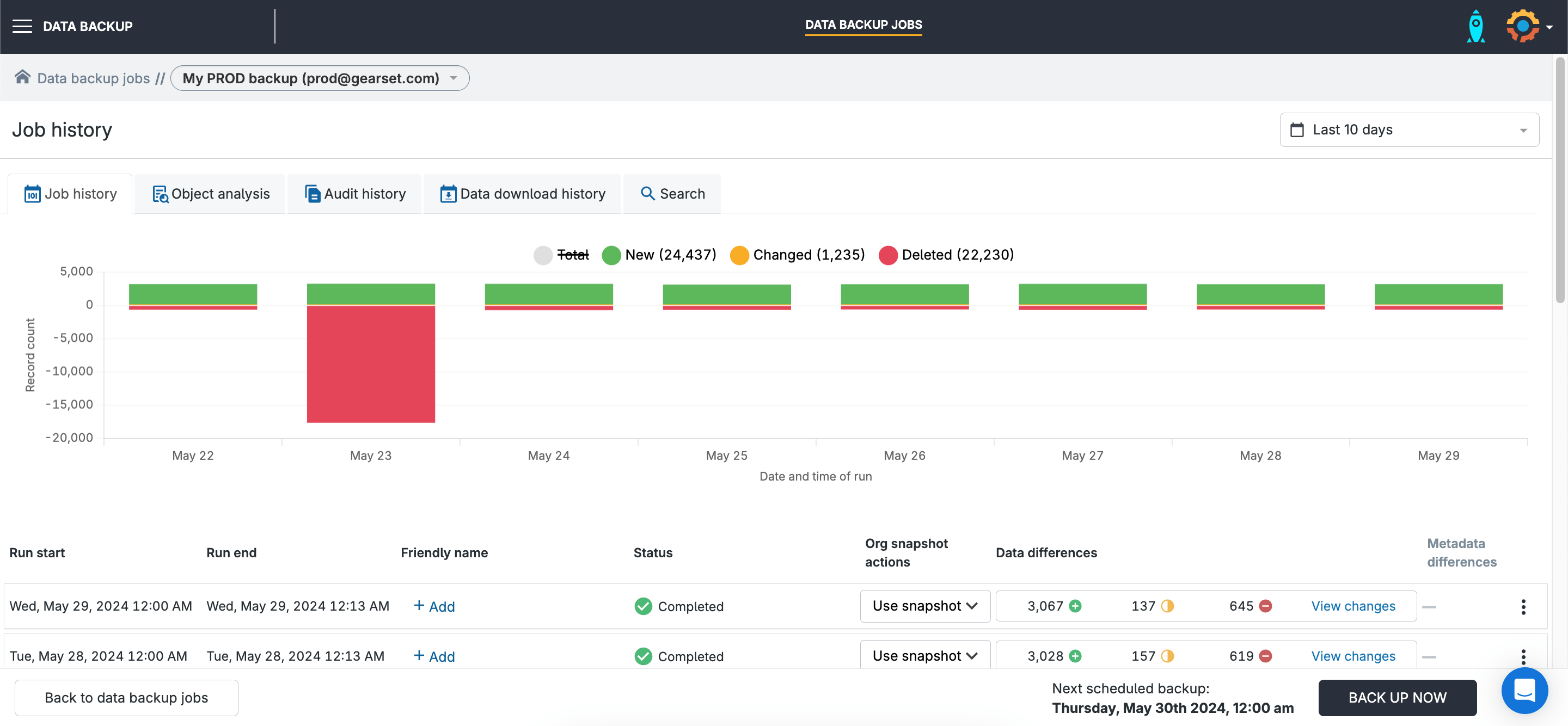
Task: Switch to the Audit history tab
Action: tap(355, 194)
